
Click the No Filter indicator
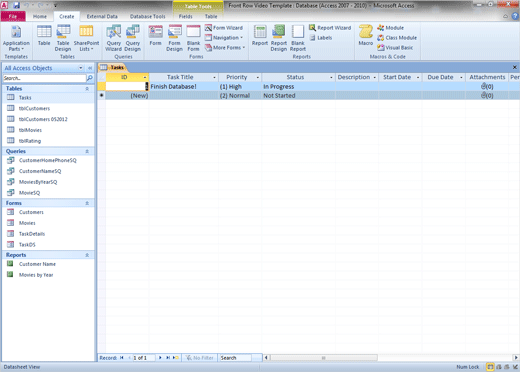point(200,358)
